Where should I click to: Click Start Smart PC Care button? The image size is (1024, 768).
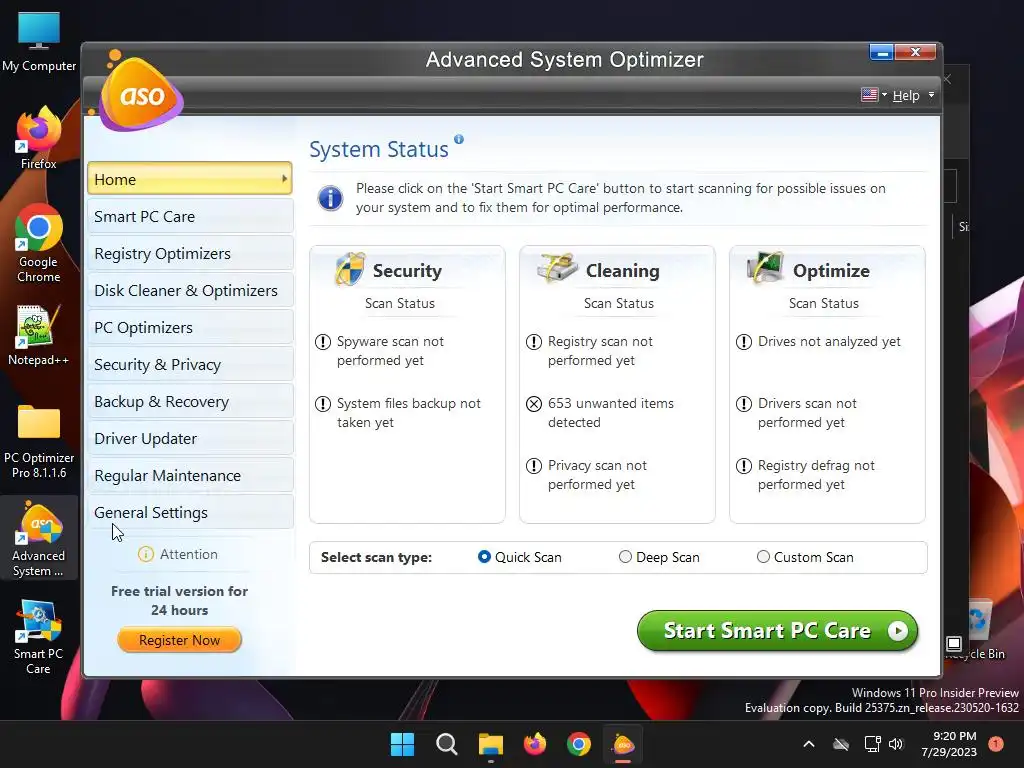777,631
